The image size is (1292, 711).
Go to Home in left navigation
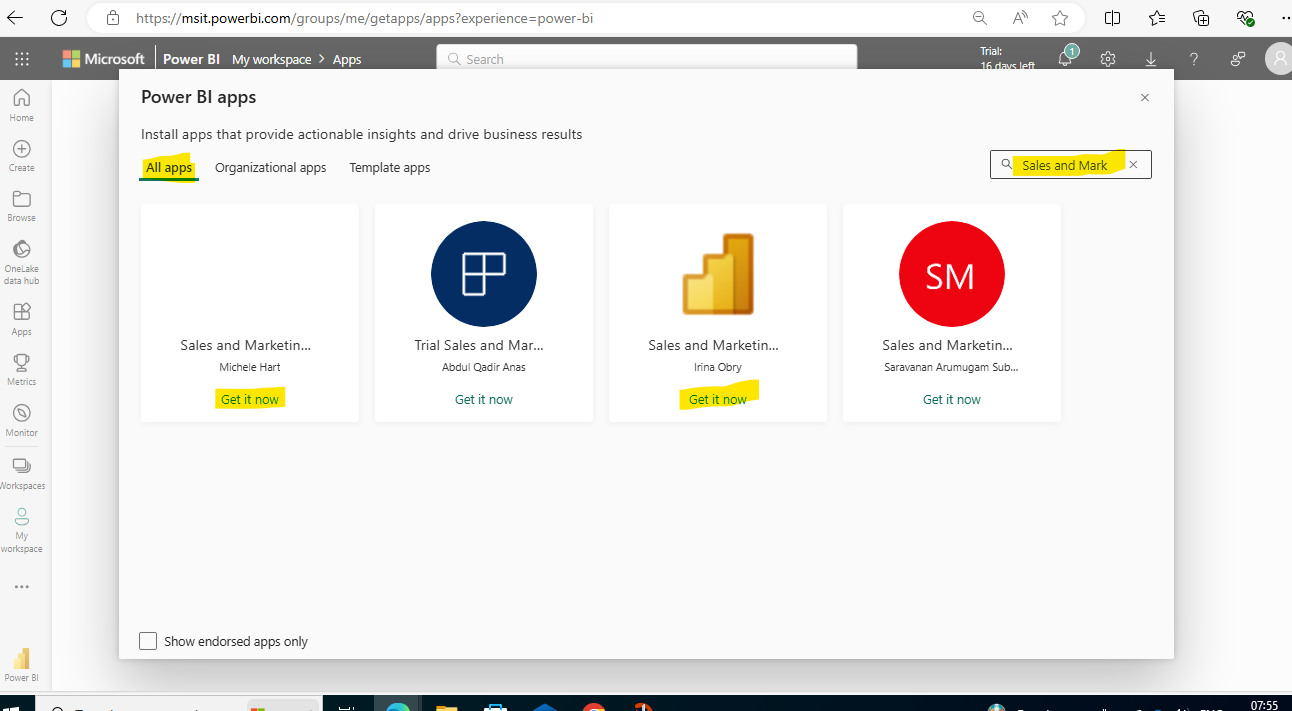(22, 105)
